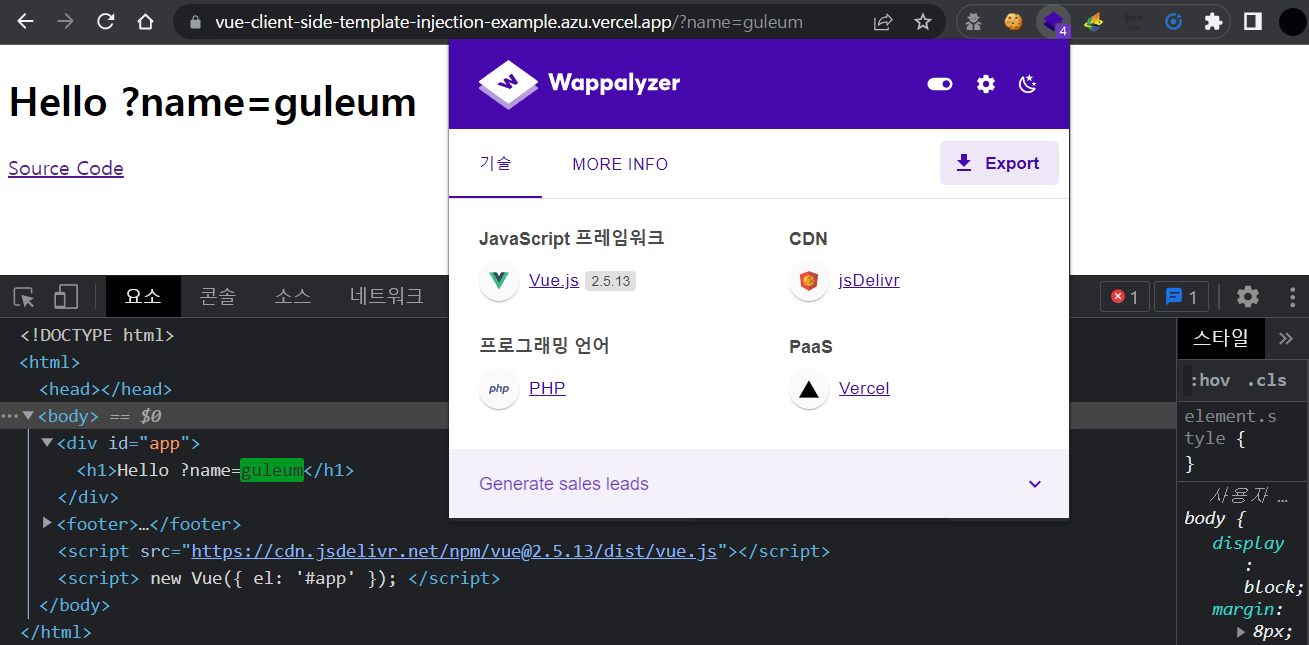The width and height of the screenshot is (1309, 645).
Task: Share this page using share icon
Action: point(883,21)
